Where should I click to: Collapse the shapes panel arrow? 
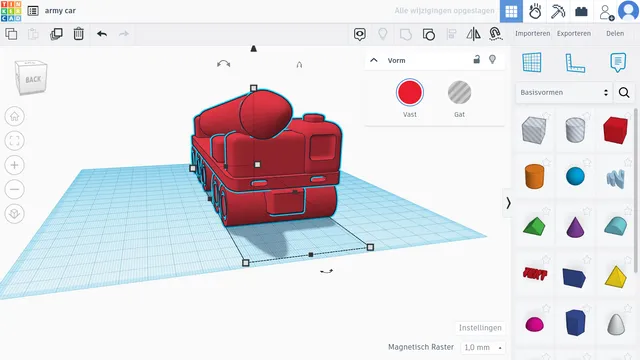508,203
